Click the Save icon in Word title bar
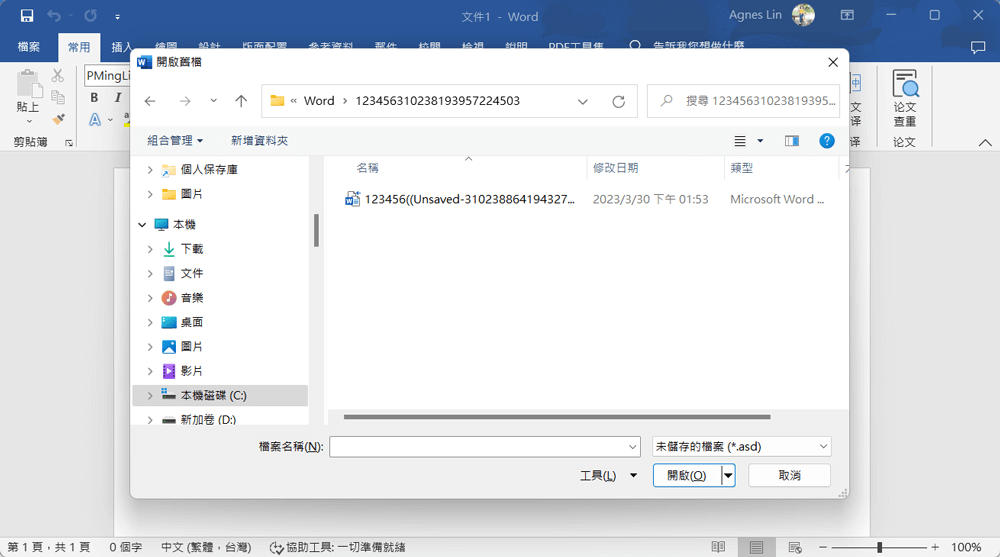 click(27, 16)
